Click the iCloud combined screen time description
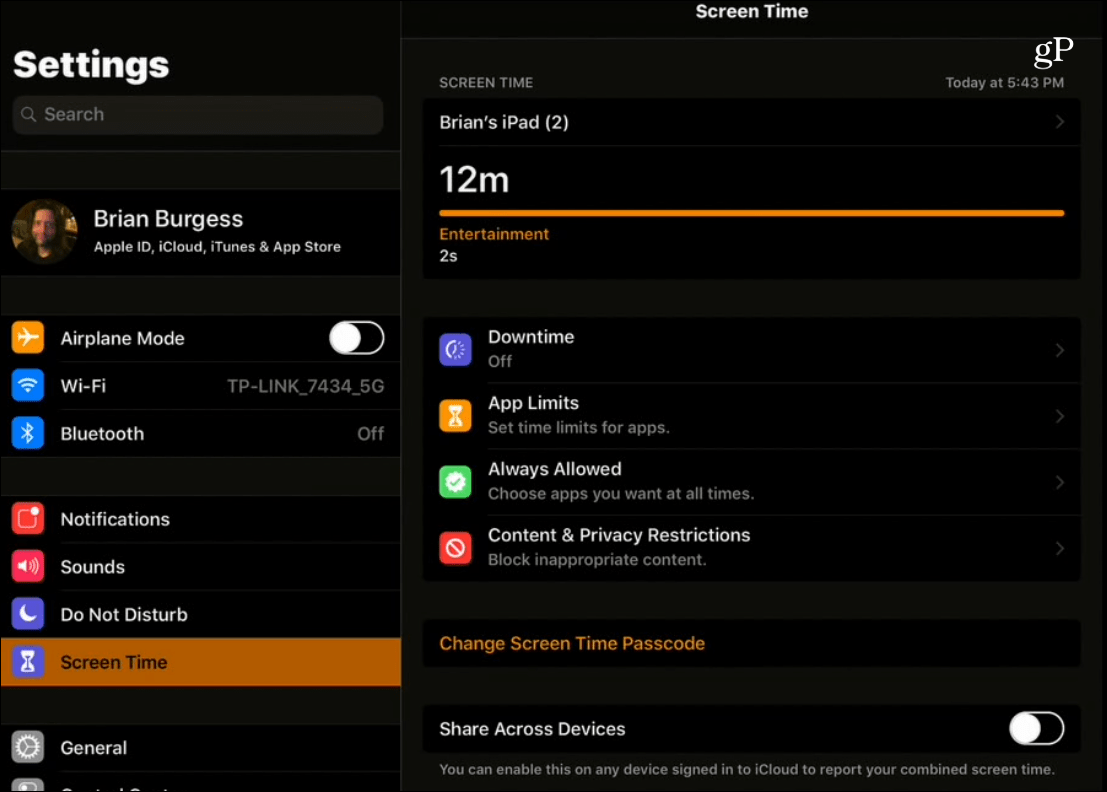The width and height of the screenshot is (1107, 792). click(747, 769)
